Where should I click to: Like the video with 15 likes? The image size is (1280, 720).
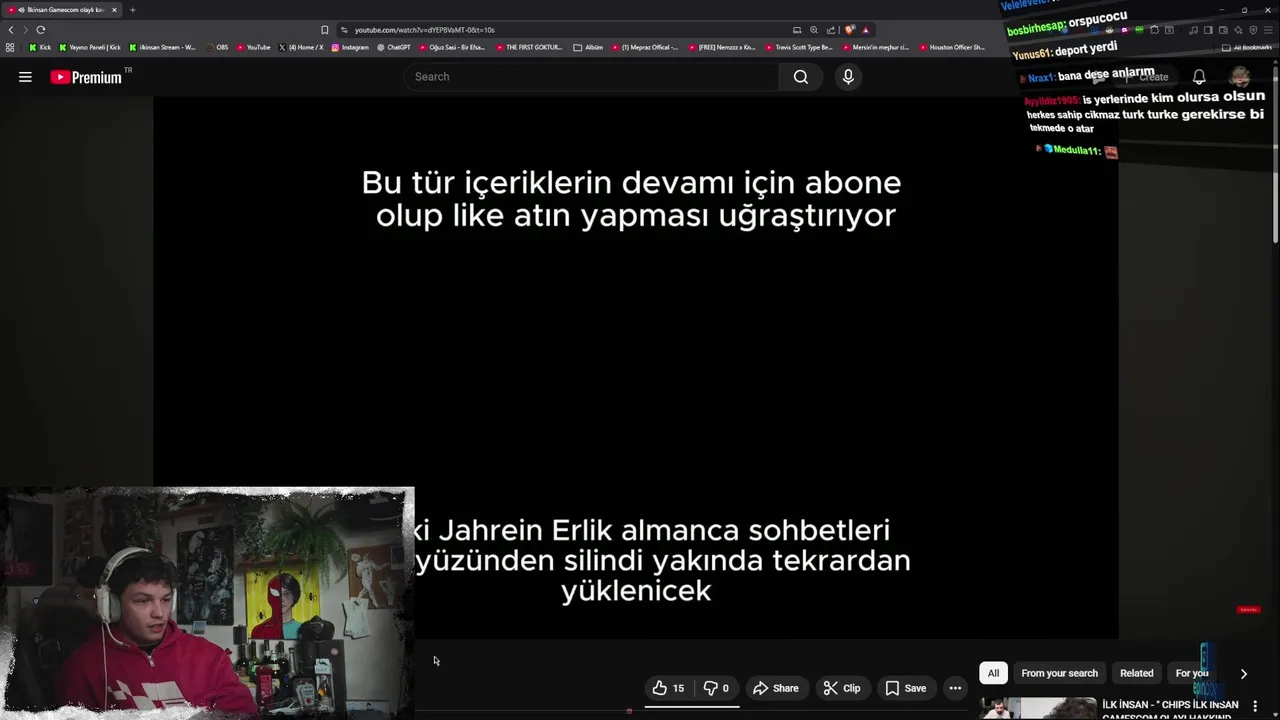669,688
